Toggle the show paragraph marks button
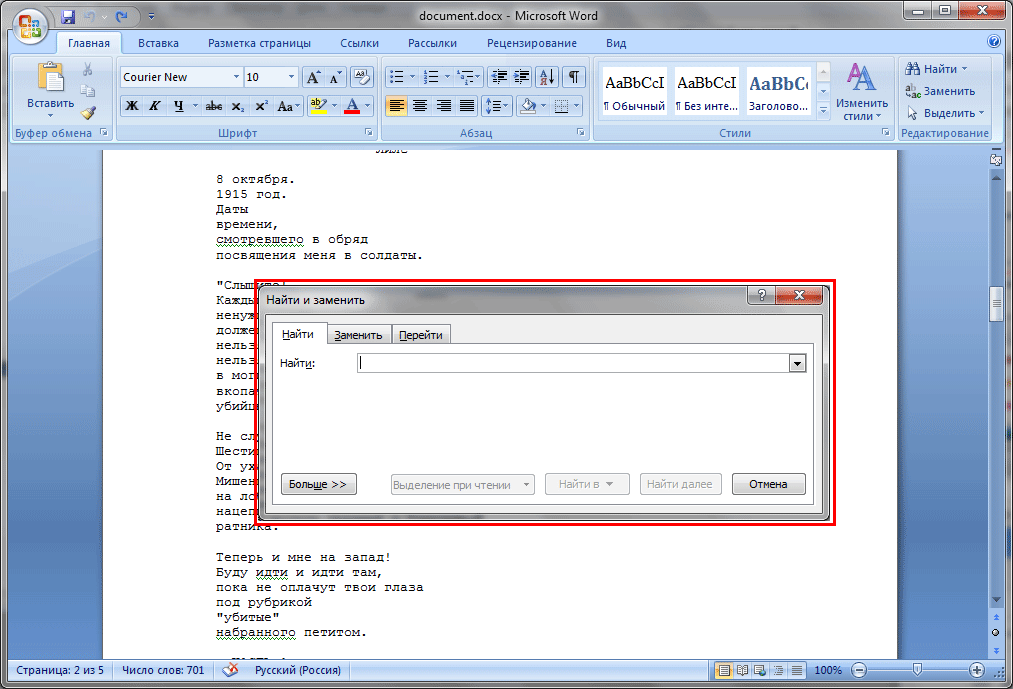1013x689 pixels. click(x=574, y=77)
